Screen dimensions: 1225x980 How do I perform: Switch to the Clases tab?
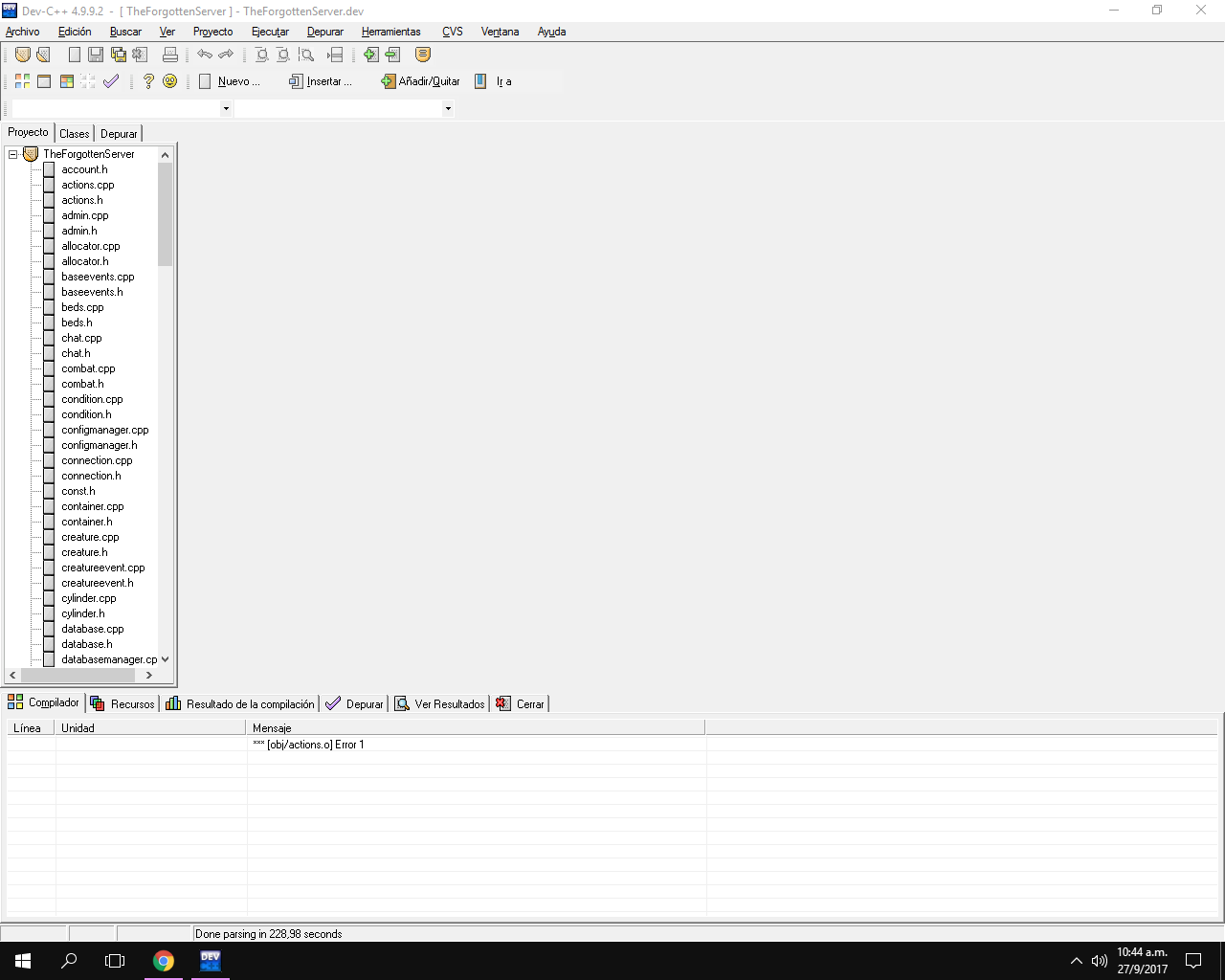75,134
